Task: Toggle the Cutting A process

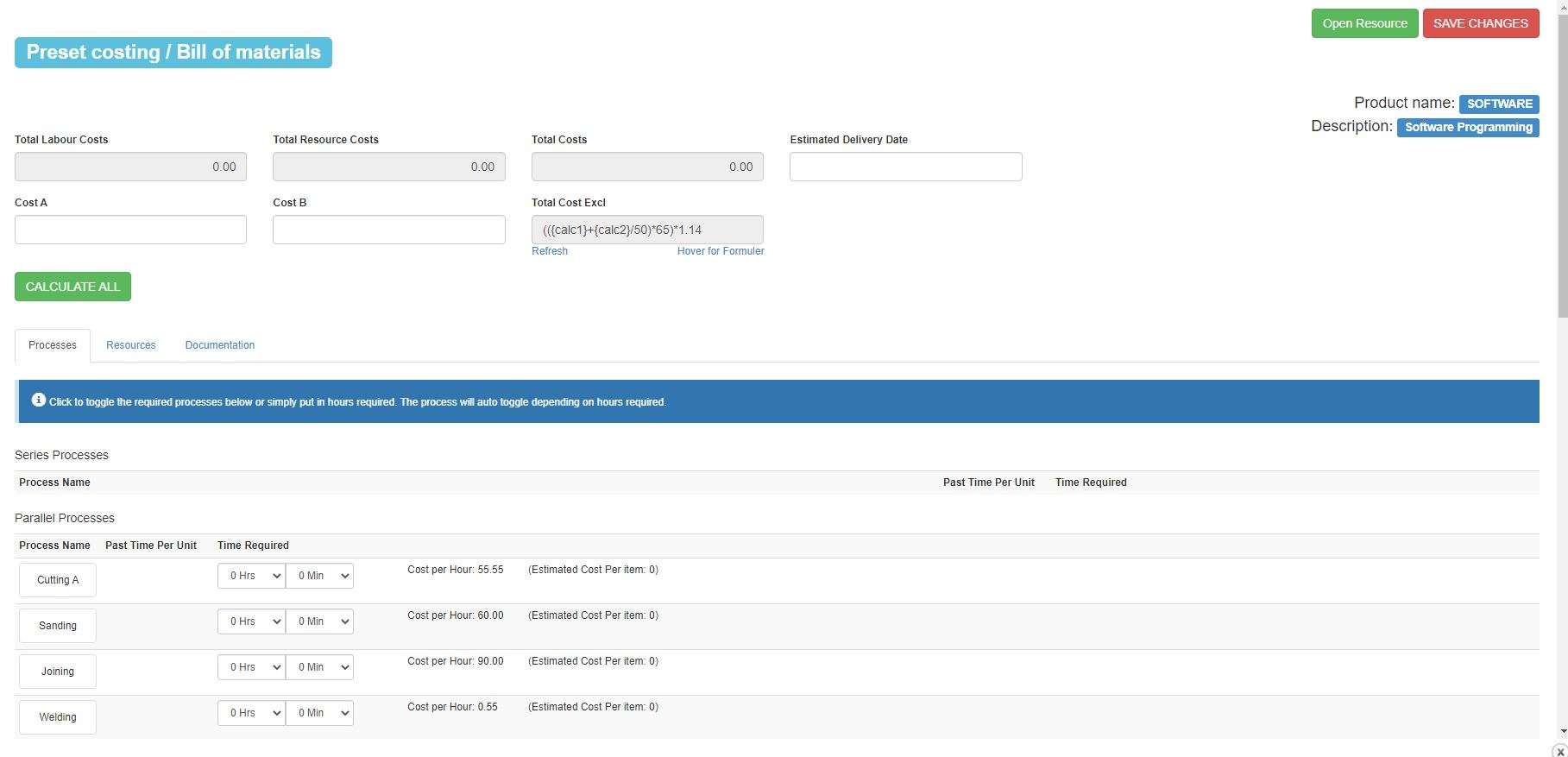Action: pyautogui.click(x=58, y=580)
